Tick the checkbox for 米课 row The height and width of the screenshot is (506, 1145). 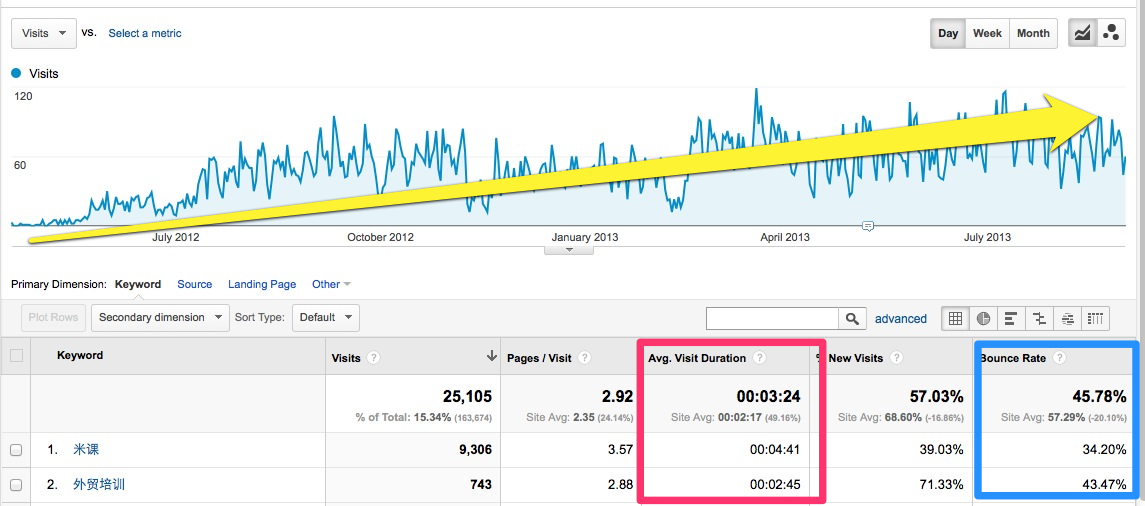(16, 451)
